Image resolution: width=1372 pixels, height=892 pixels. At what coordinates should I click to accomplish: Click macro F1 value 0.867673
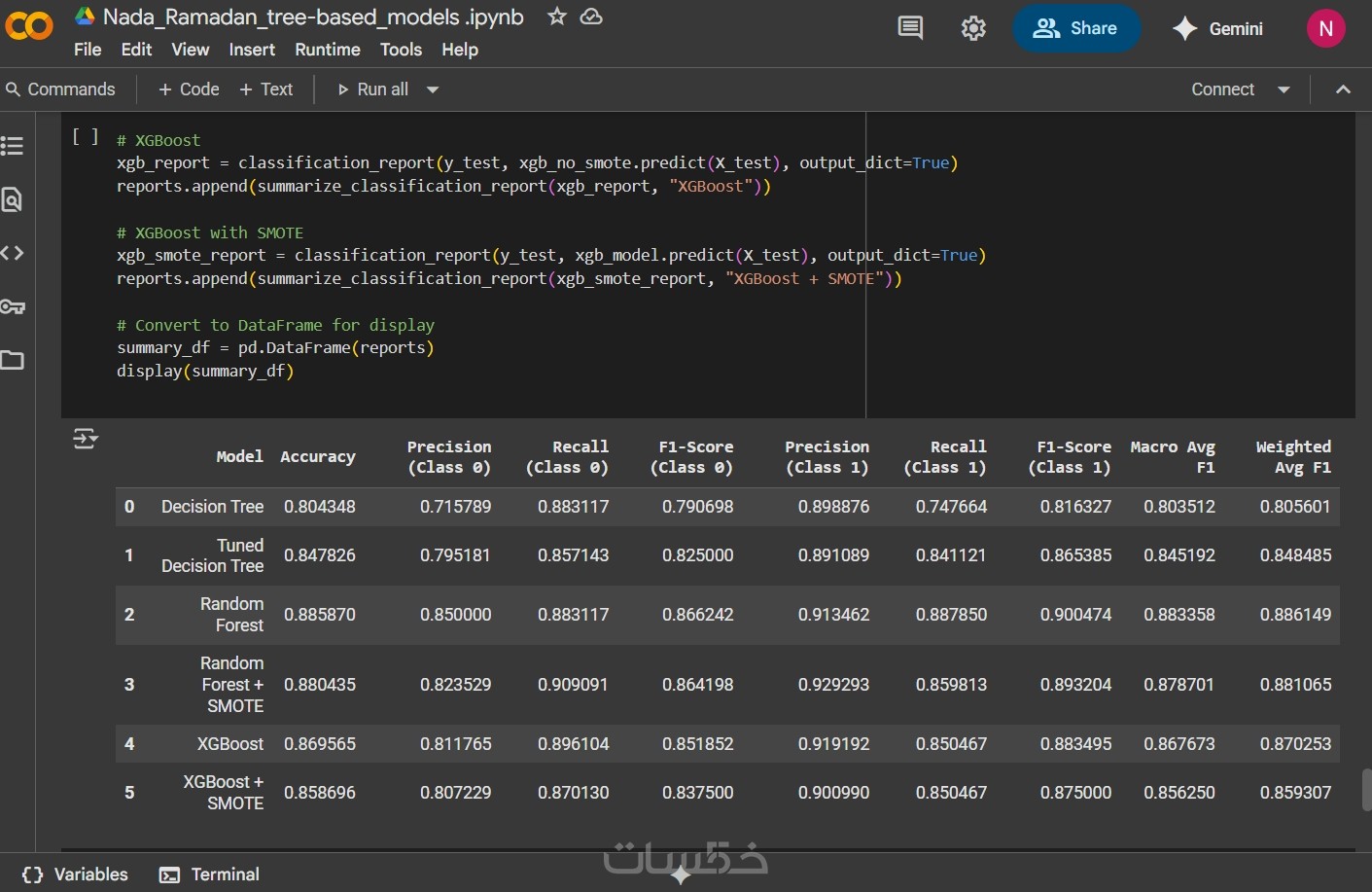point(1179,744)
